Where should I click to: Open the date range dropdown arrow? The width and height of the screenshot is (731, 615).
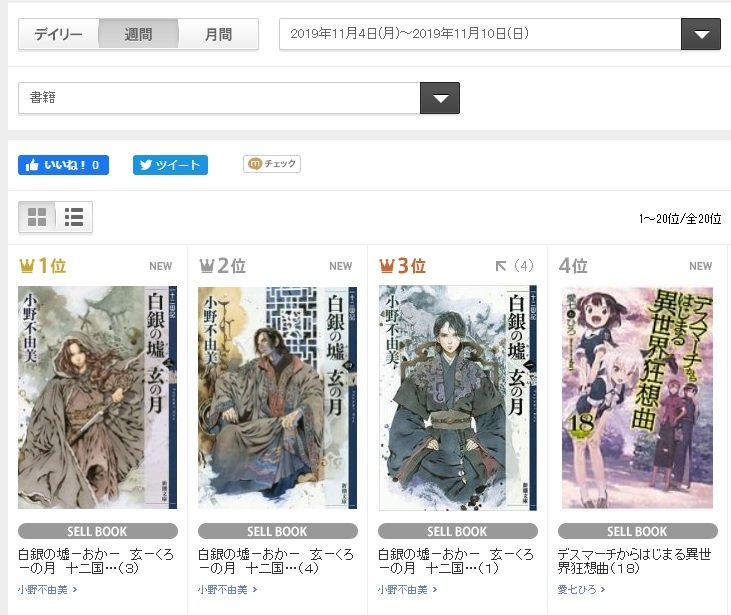coord(701,34)
